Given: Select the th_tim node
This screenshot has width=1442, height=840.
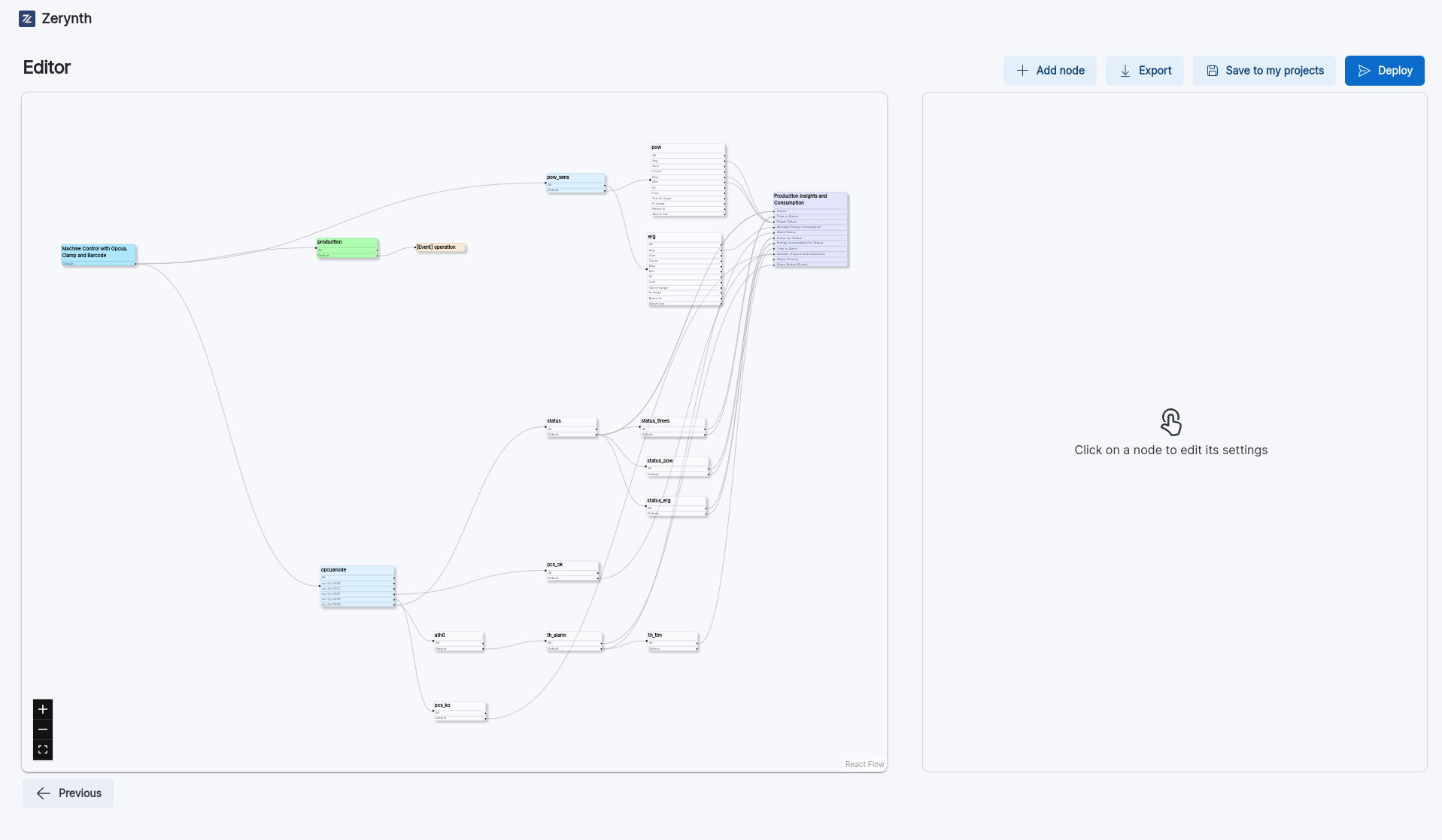Looking at the screenshot, I should (x=672, y=641).
